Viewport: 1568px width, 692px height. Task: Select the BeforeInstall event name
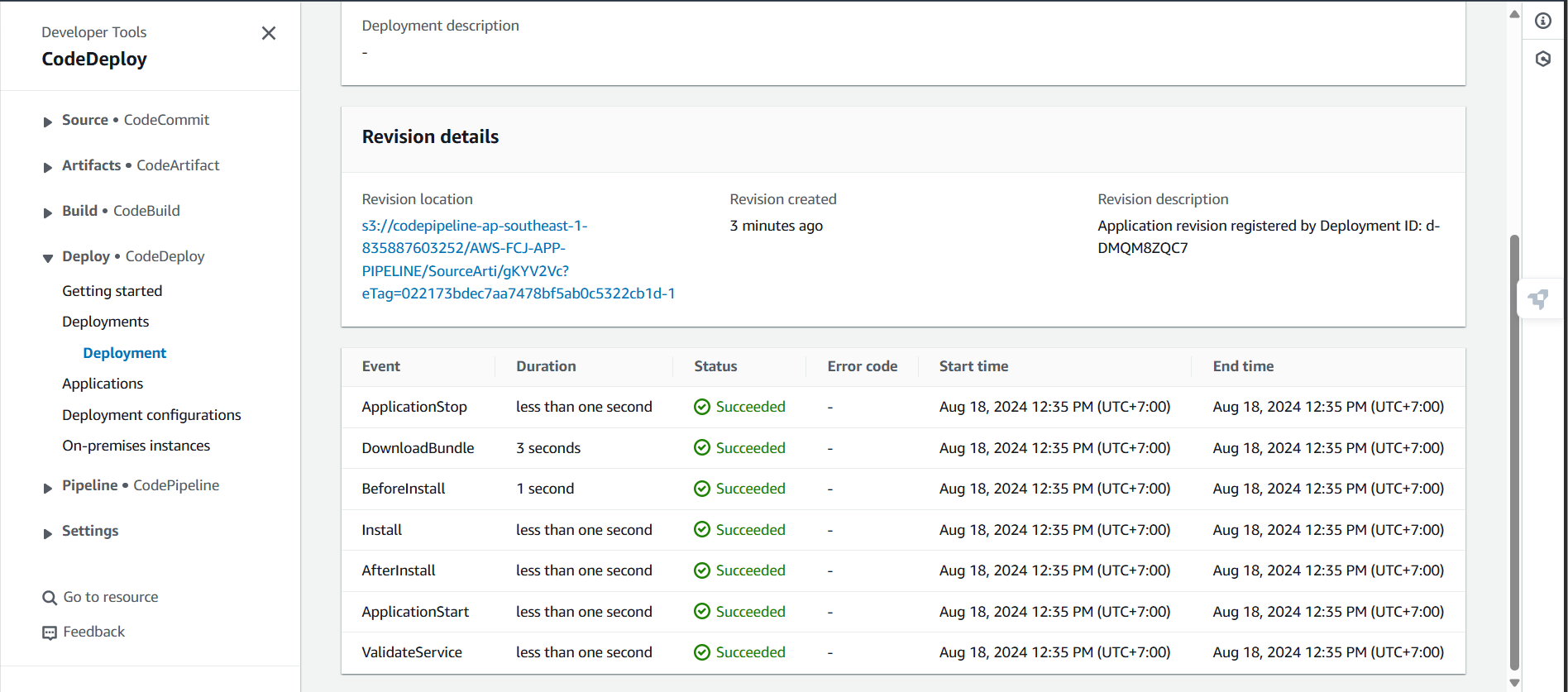[403, 489]
